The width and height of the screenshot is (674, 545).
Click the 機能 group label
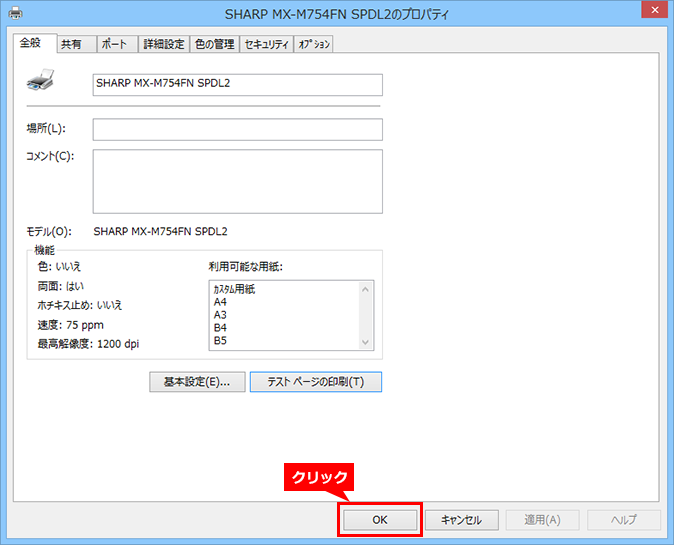(45, 250)
